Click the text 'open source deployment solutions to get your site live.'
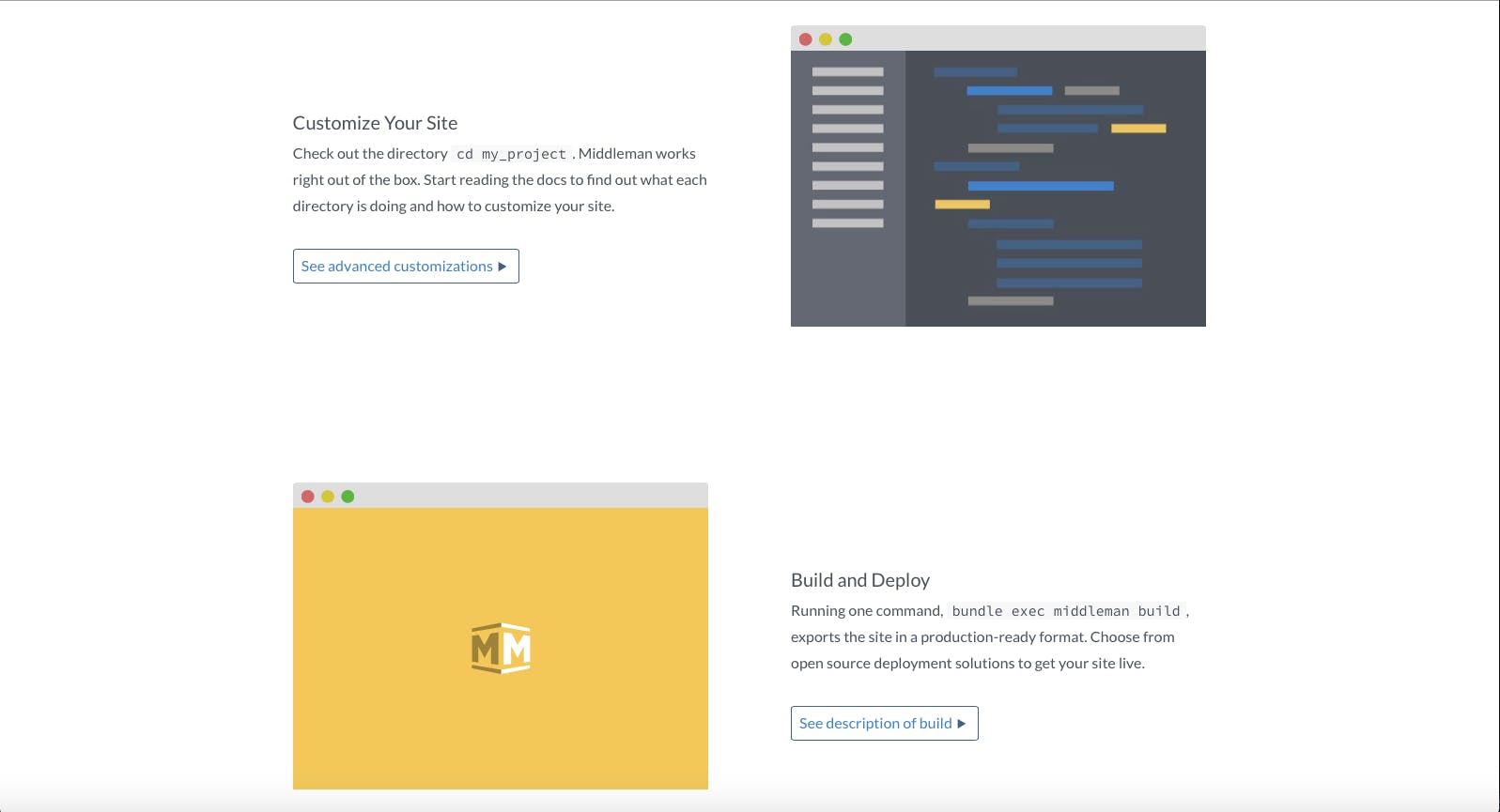The height and width of the screenshot is (812, 1500). point(967,664)
